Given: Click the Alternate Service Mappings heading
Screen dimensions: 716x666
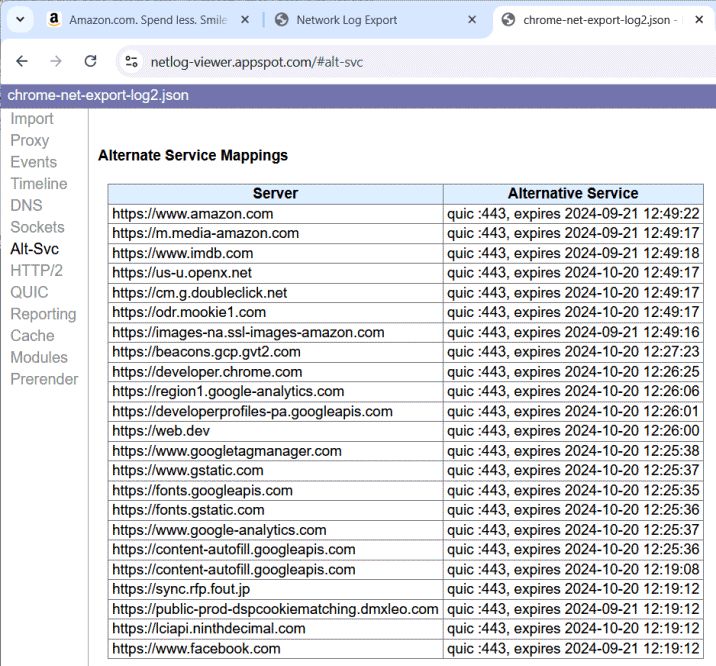Looking at the screenshot, I should (193, 155).
